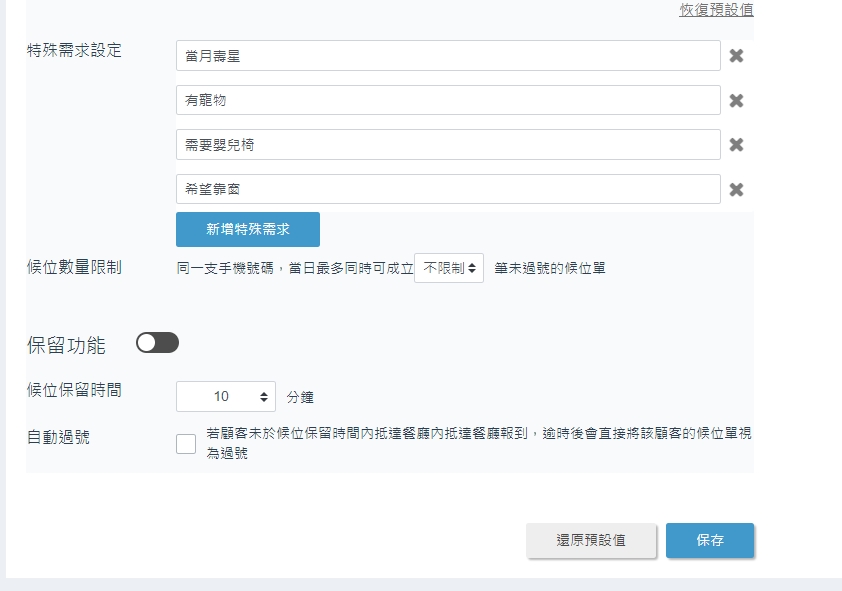Click the 恢復預設值 link
The height and width of the screenshot is (591, 842).
716,10
